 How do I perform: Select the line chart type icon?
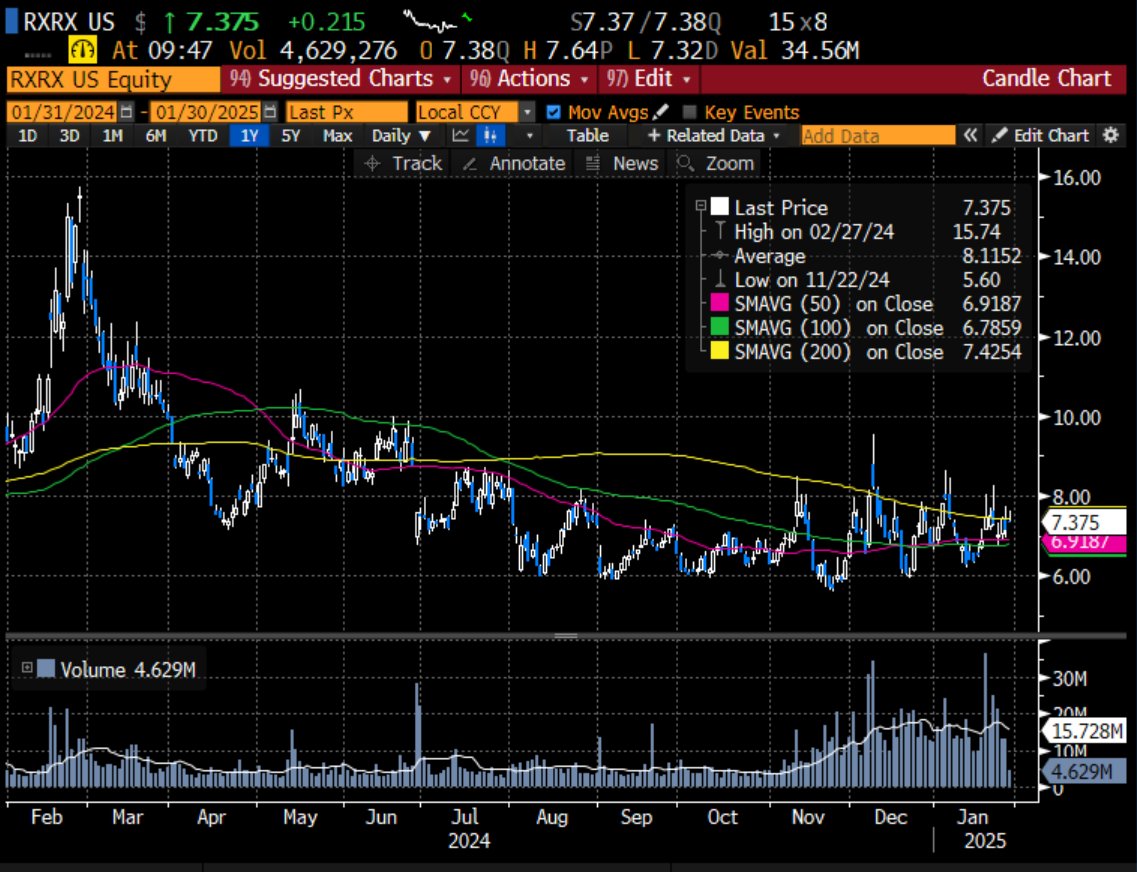click(x=460, y=136)
